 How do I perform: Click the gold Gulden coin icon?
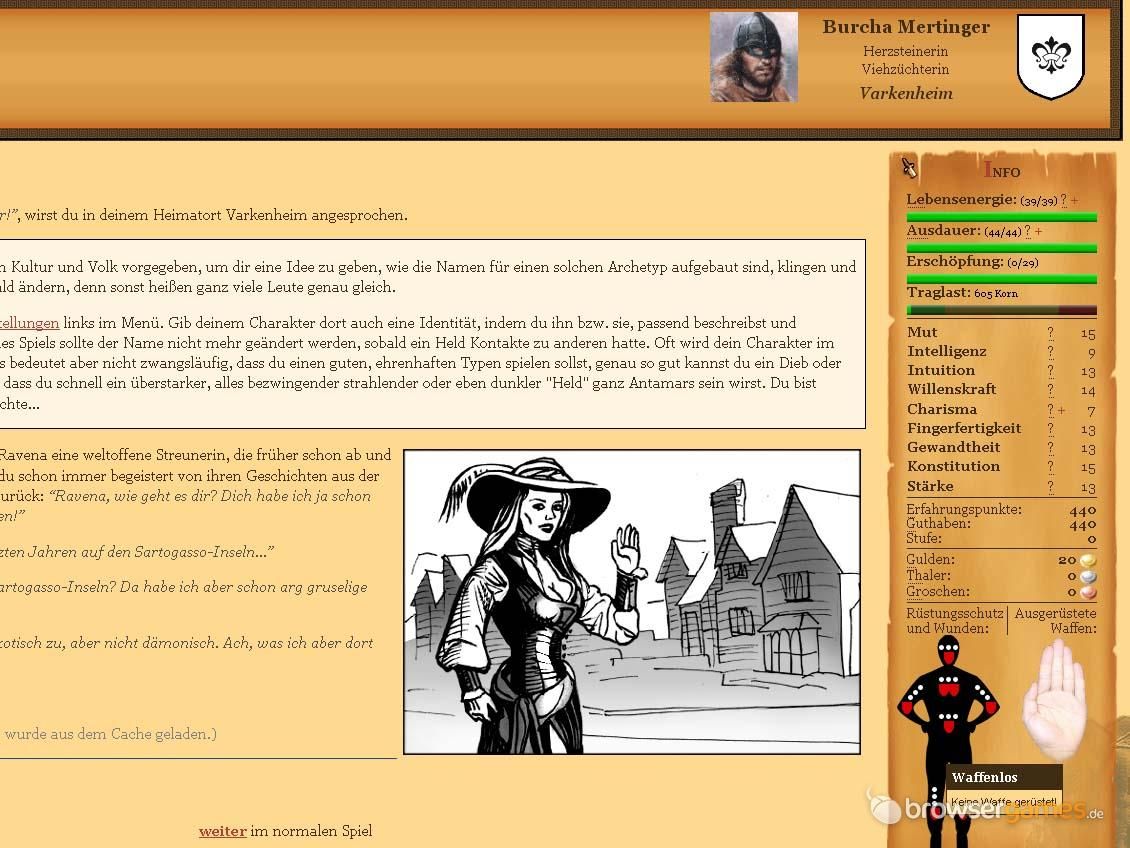point(1088,560)
